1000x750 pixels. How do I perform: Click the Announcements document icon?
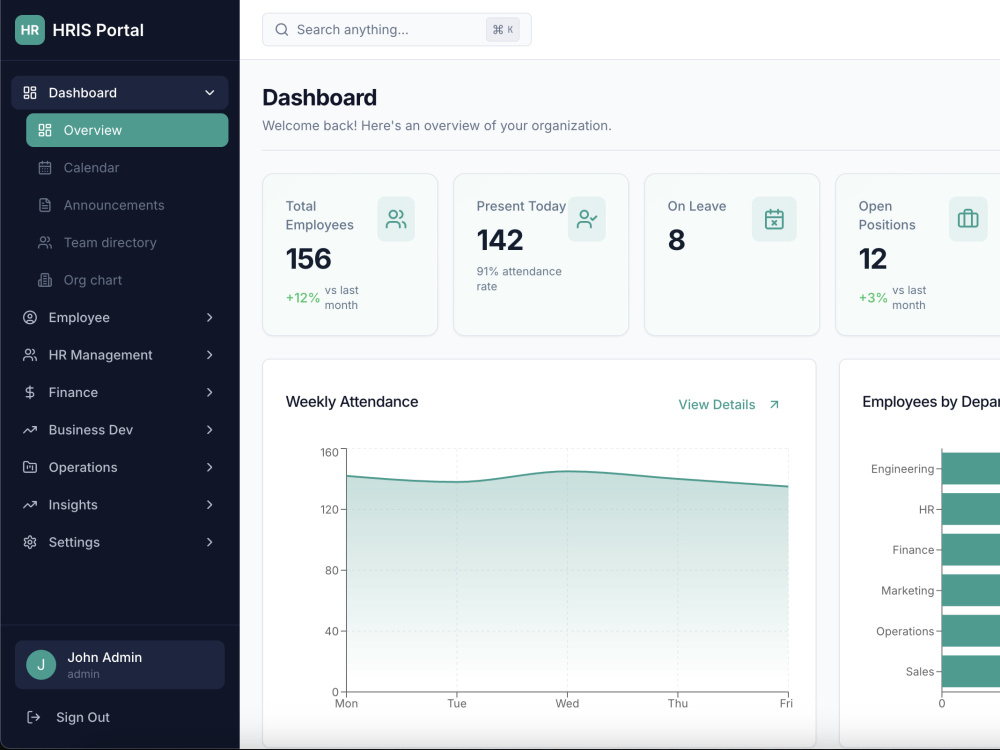(x=45, y=205)
